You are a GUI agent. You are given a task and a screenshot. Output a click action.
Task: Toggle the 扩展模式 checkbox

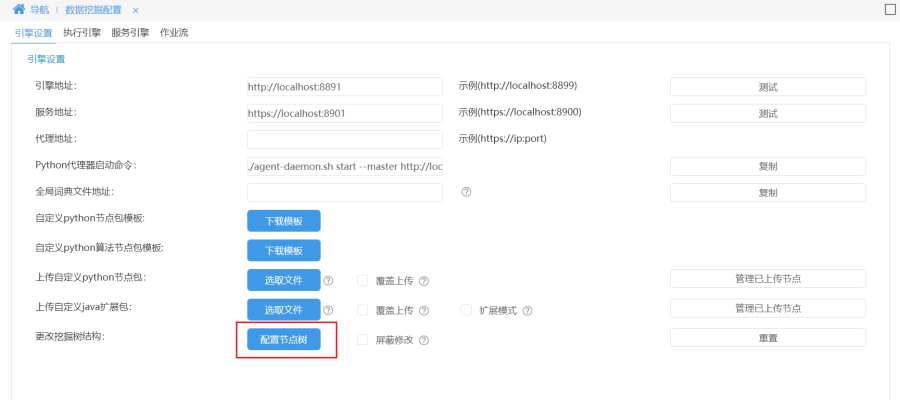[x=466, y=310]
